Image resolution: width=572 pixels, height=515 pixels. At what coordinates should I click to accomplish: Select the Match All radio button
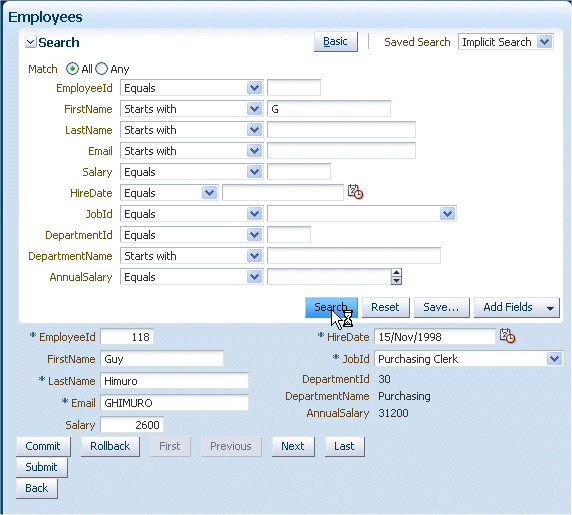click(x=72, y=69)
